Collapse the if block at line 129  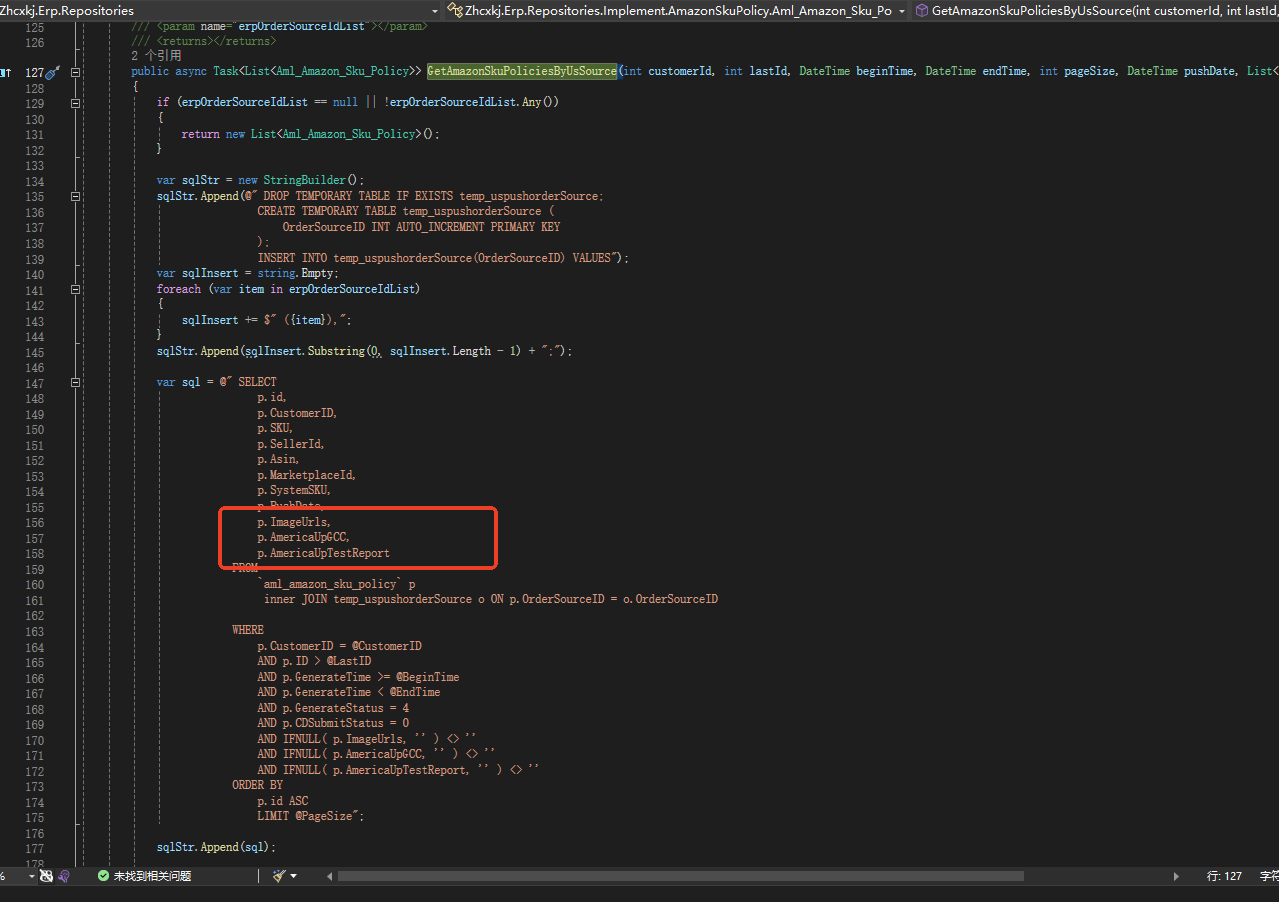pyautogui.click(x=76, y=103)
